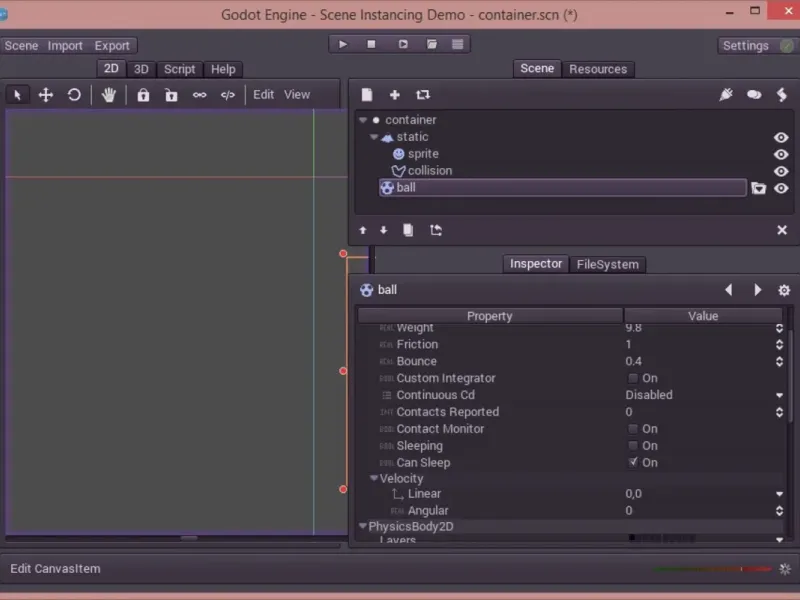The width and height of the screenshot is (800, 600).
Task: Reparent the selected node
Action: coord(436,230)
